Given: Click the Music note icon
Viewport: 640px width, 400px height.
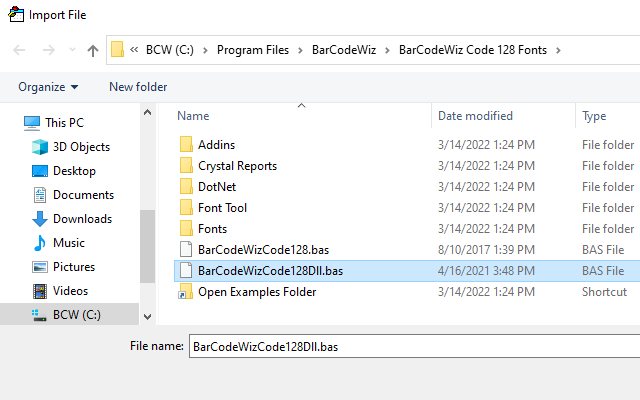Looking at the screenshot, I should (x=40, y=243).
